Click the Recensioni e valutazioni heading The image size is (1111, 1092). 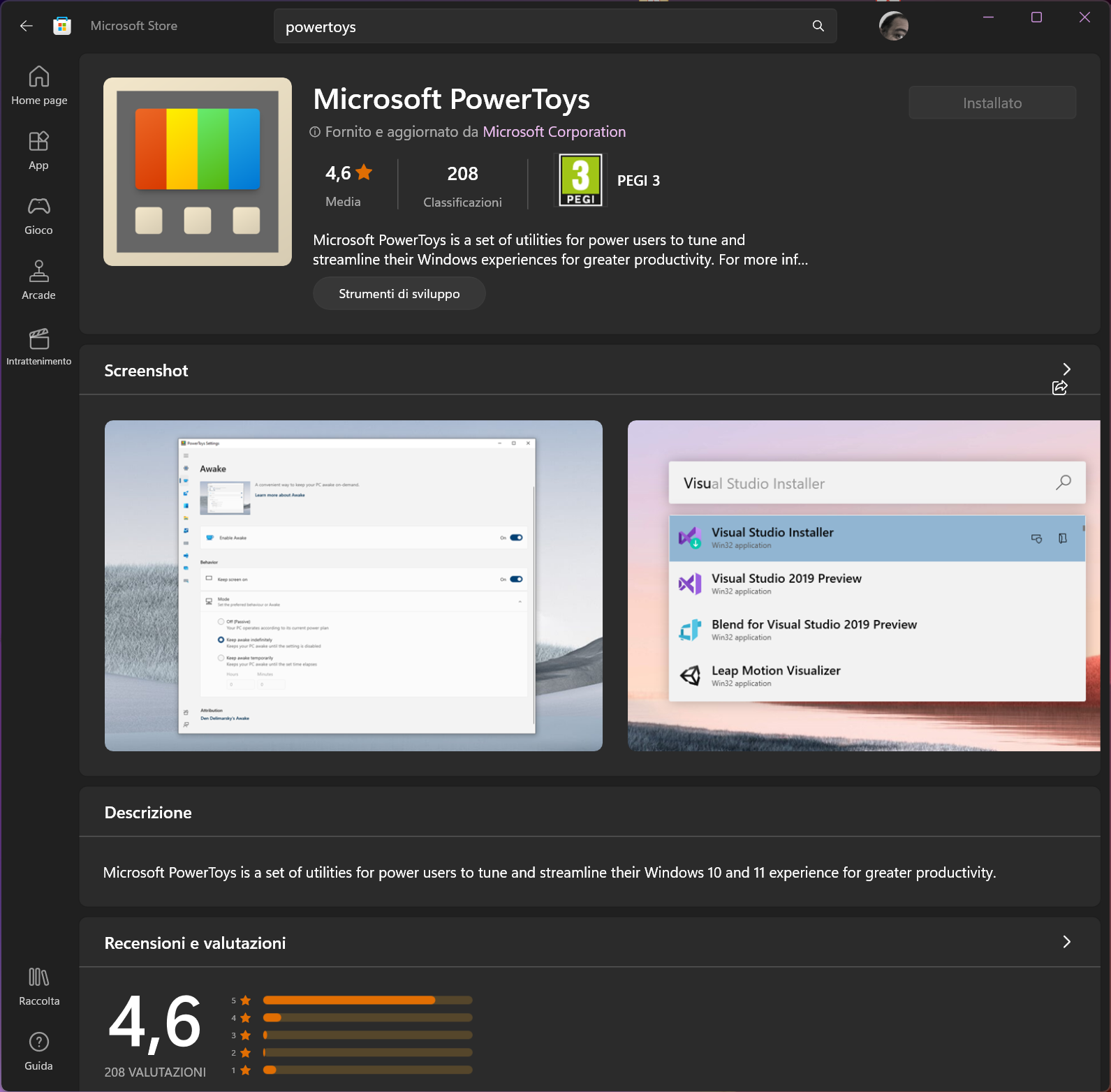(195, 943)
